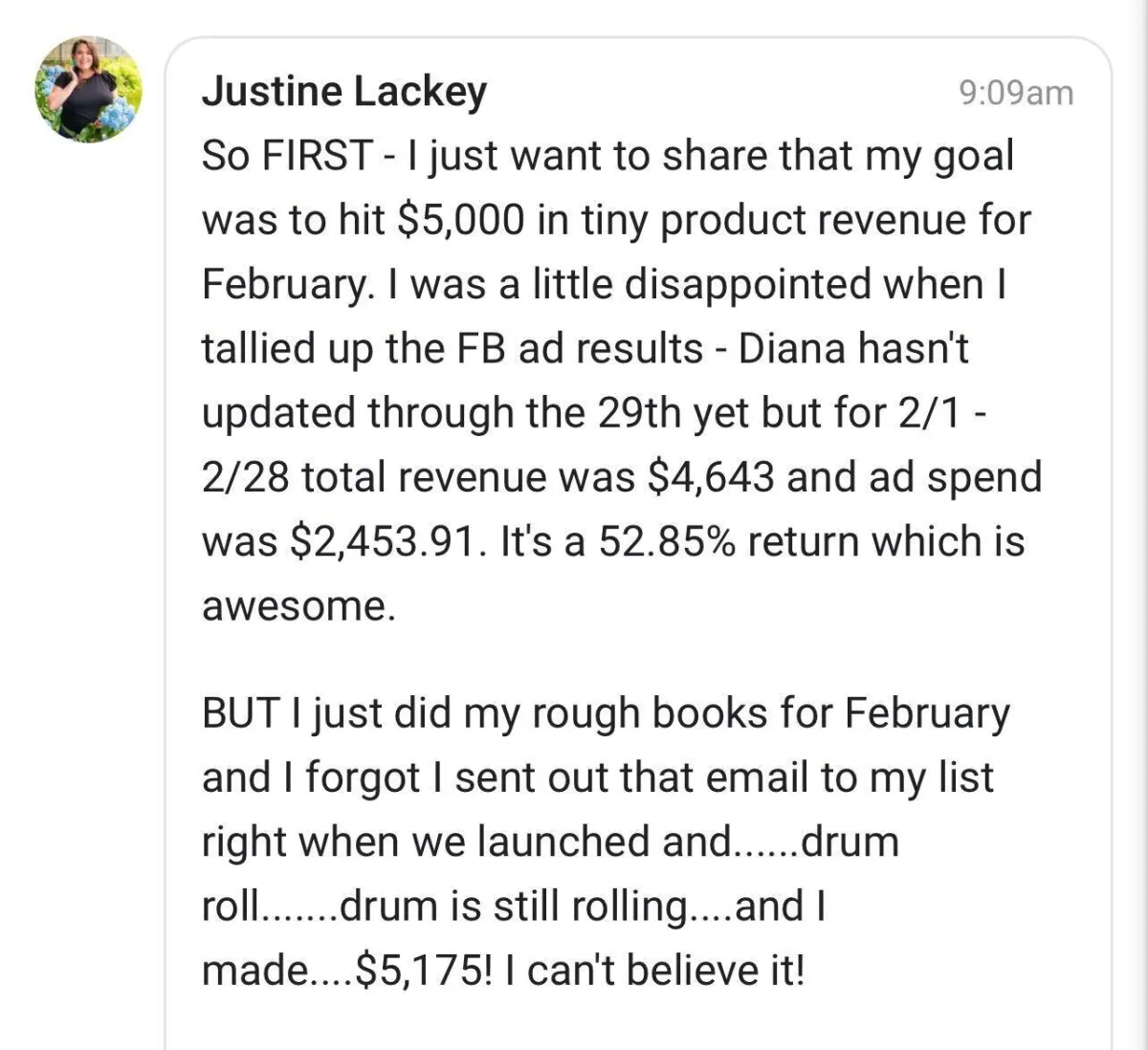Image resolution: width=1148 pixels, height=1050 pixels.
Task: Click the $4,643 total revenue figure
Action: [x=711, y=477]
